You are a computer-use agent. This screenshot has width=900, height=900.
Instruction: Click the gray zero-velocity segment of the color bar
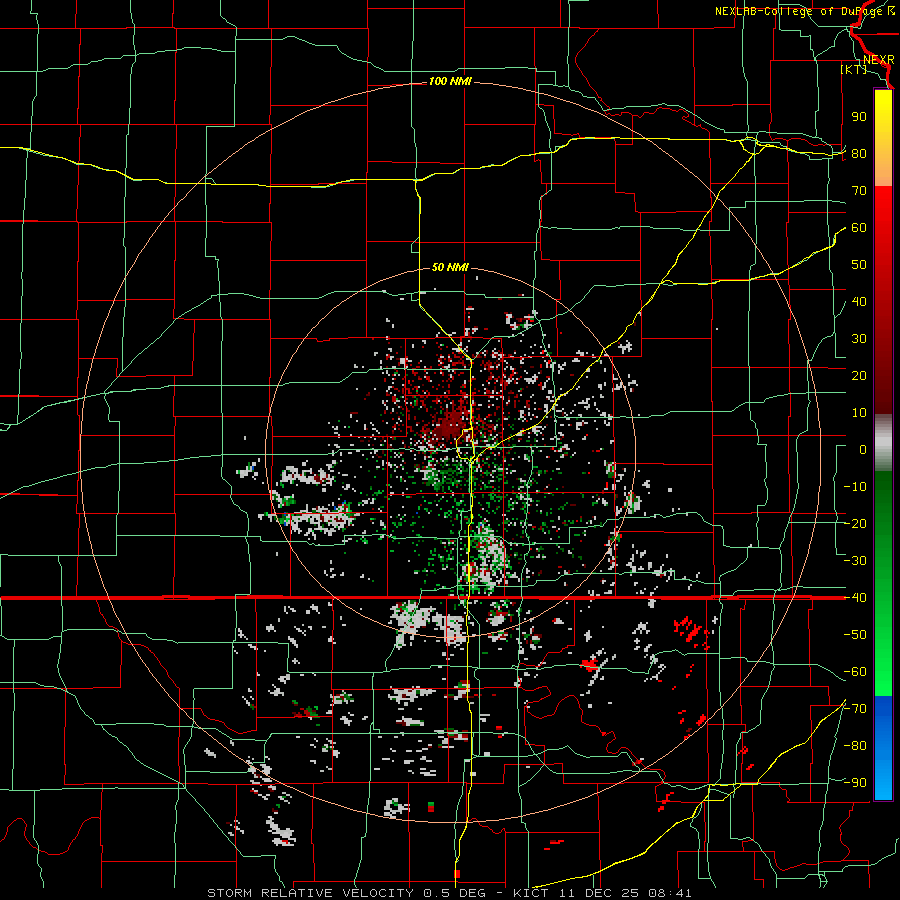pos(883,443)
